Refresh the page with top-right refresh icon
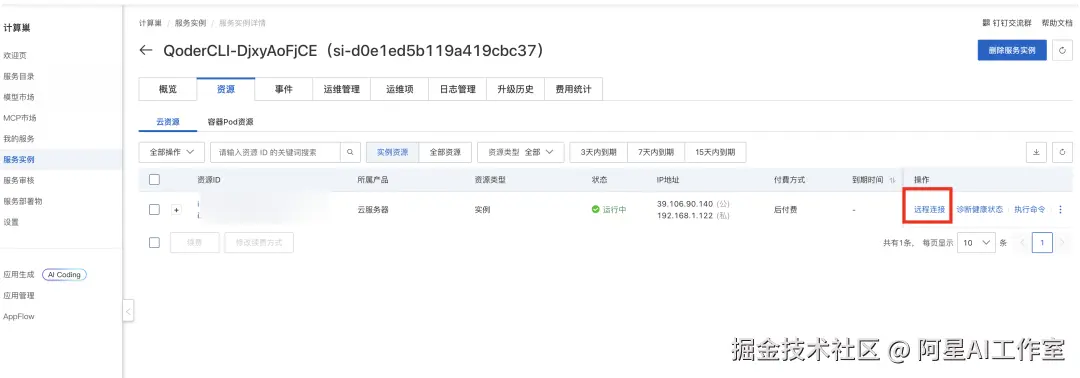1080x378 pixels. coord(1063,50)
